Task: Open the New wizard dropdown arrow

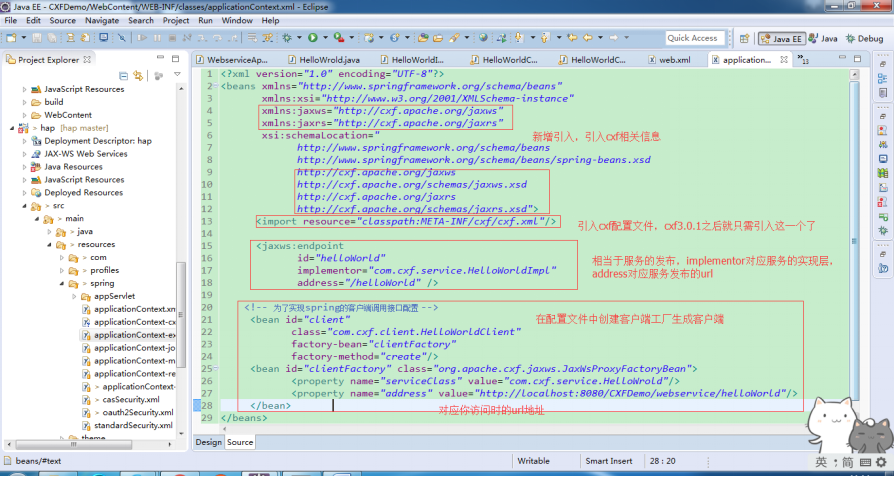Action: pos(23,38)
